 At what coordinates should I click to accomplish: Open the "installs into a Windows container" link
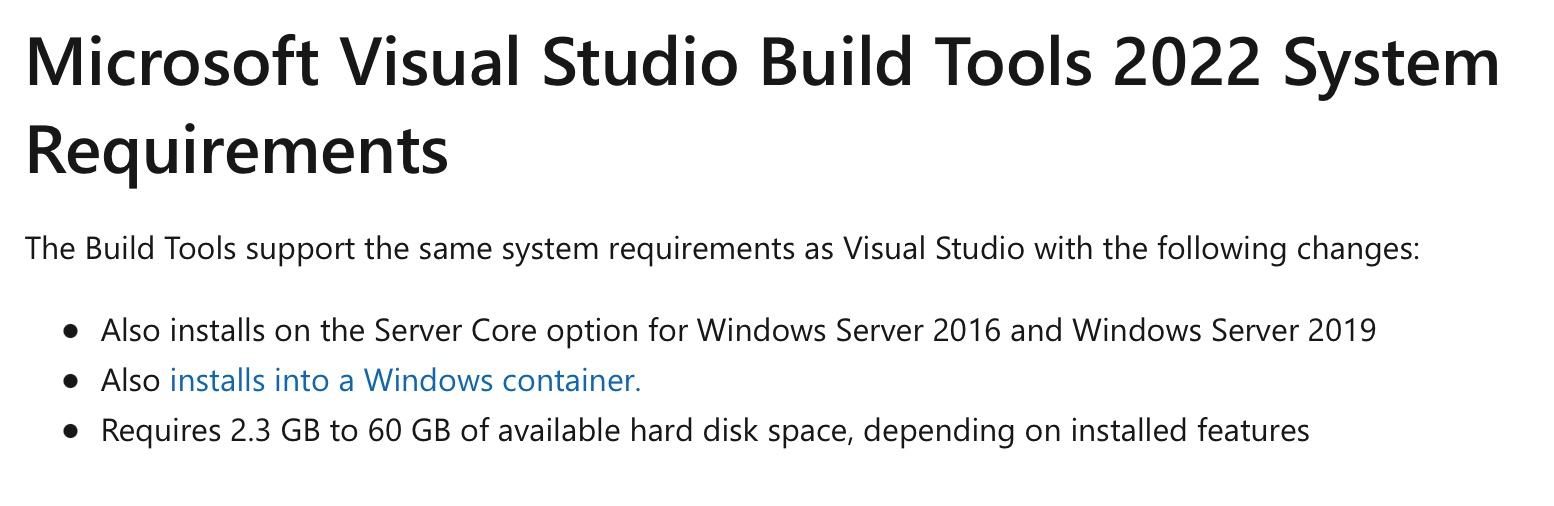(405, 380)
